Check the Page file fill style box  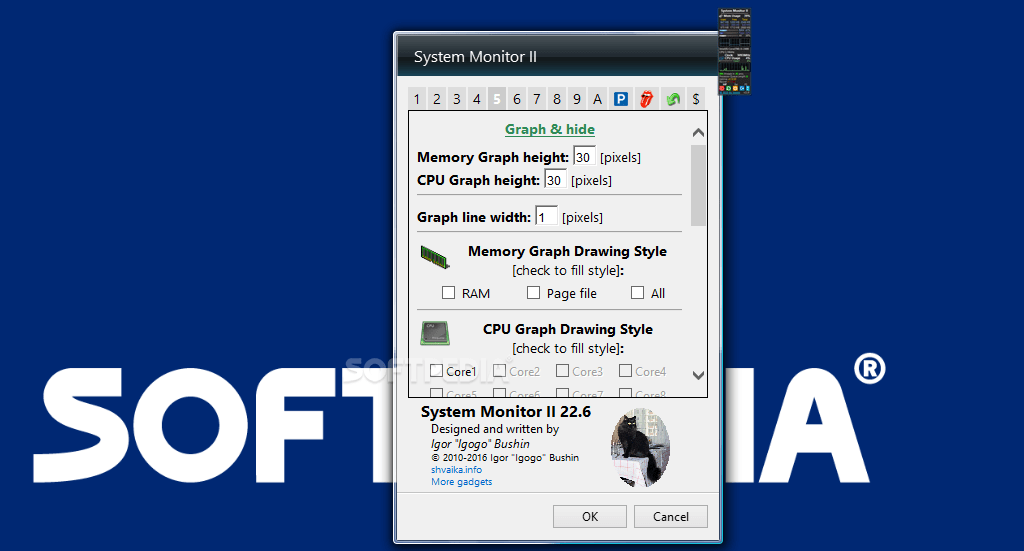[x=534, y=292]
